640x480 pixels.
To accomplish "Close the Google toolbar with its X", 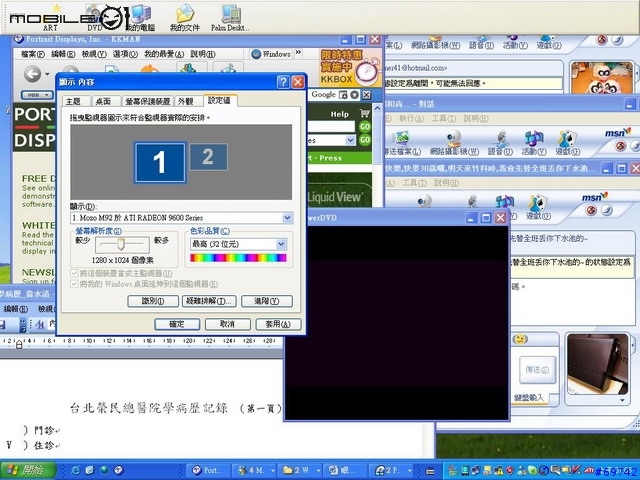I will (367, 95).
